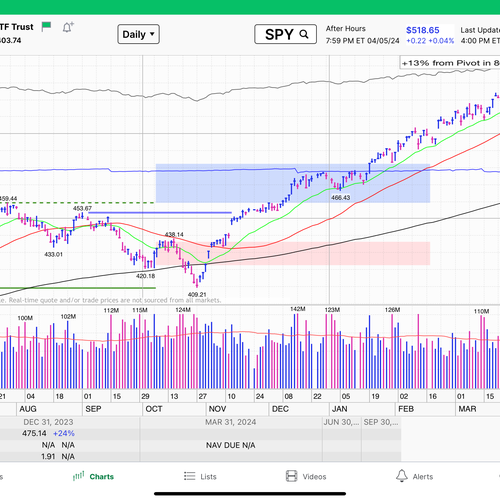This screenshot has width=500, height=500.
Task: Click the 475.14 +24% value
Action: [x=48, y=433]
